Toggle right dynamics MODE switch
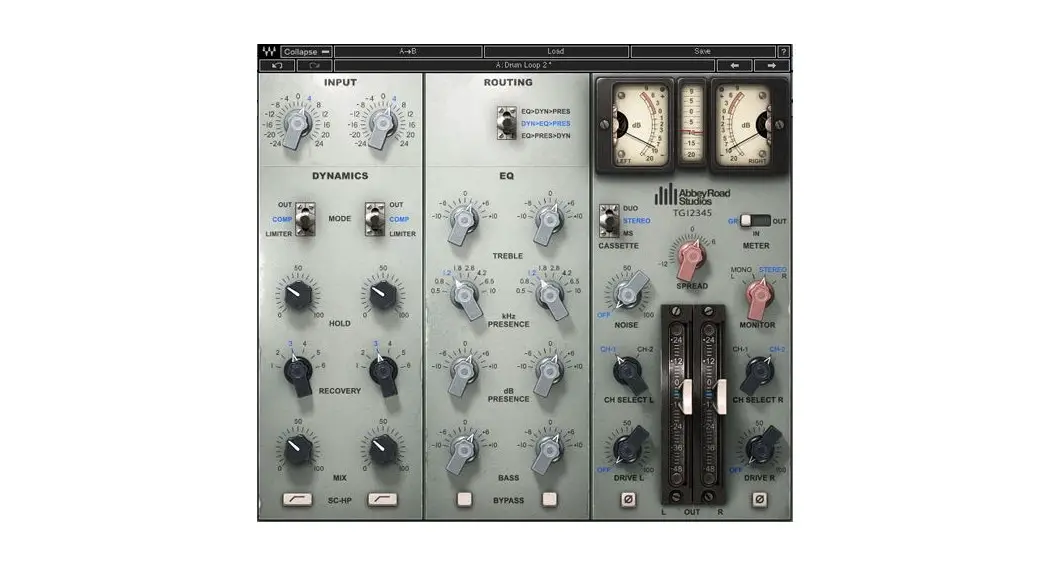 pyautogui.click(x=375, y=219)
